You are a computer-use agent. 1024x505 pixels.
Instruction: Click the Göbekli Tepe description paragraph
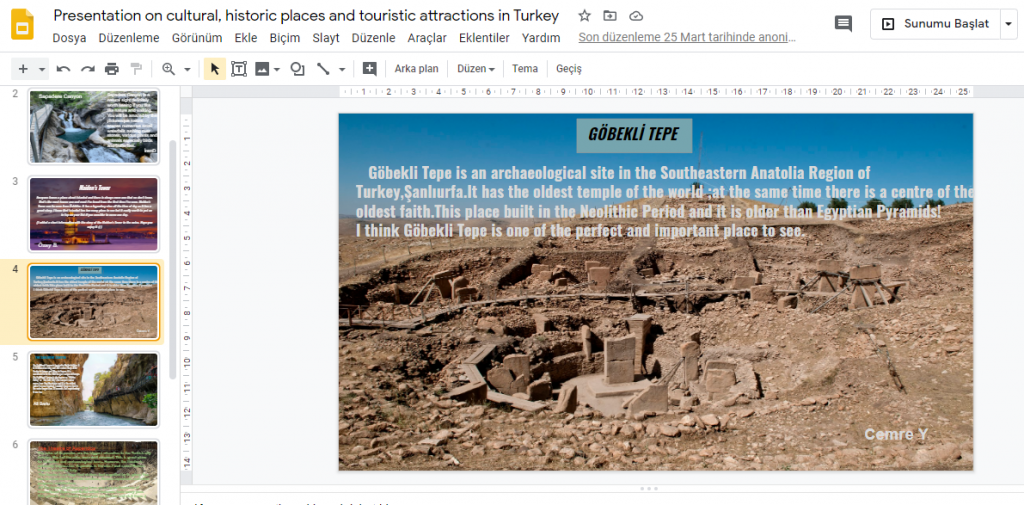(665, 202)
